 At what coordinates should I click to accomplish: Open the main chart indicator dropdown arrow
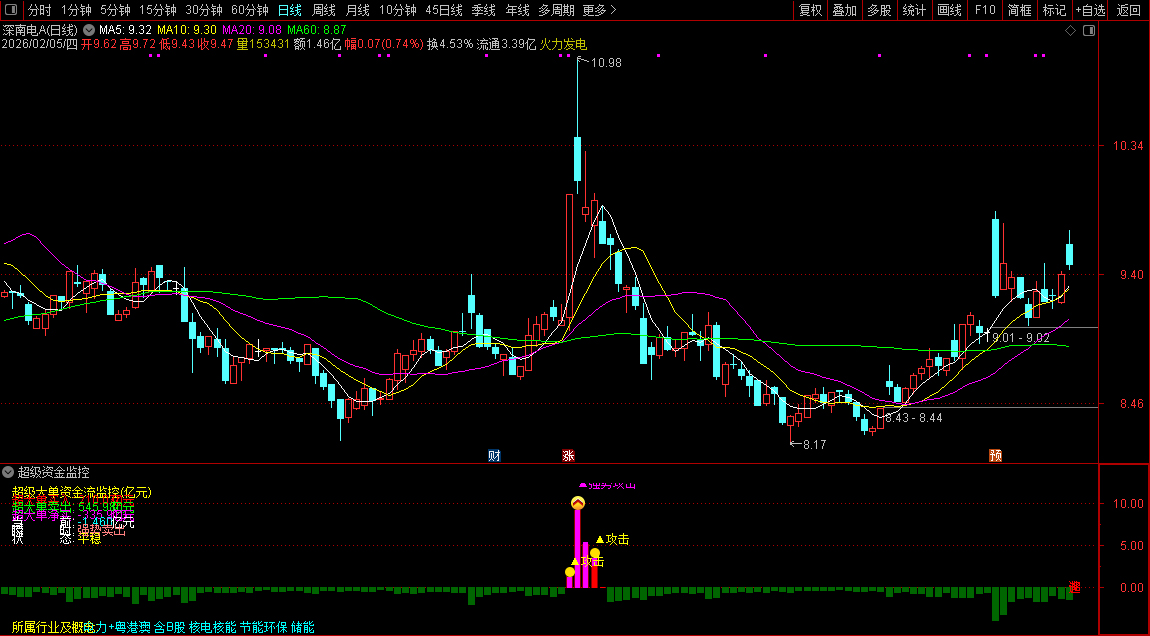point(88,30)
